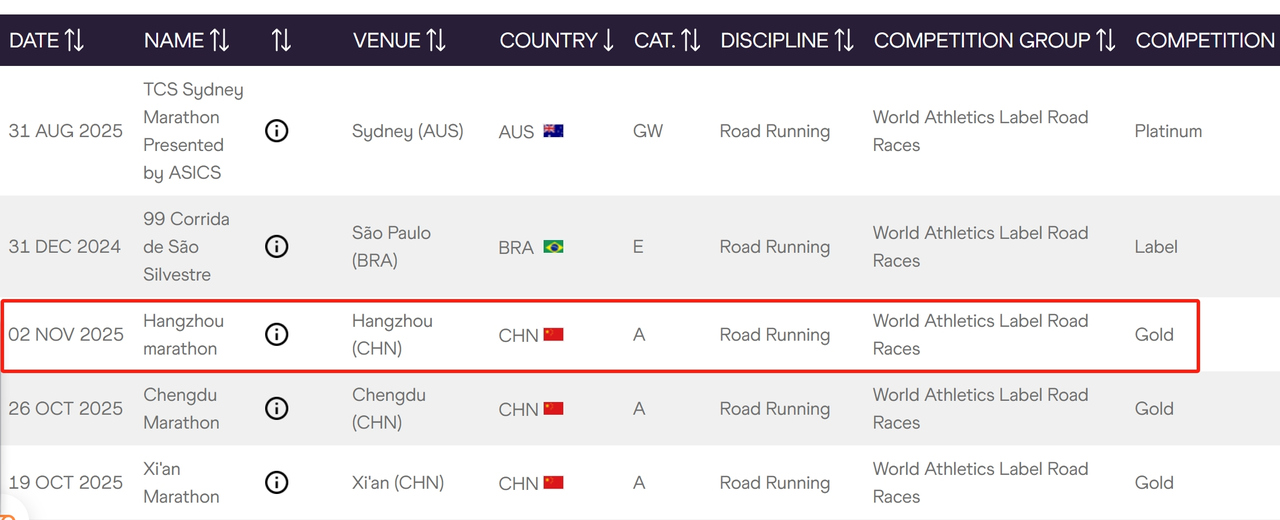Click Australia flag icon in Sydney row

point(553,131)
